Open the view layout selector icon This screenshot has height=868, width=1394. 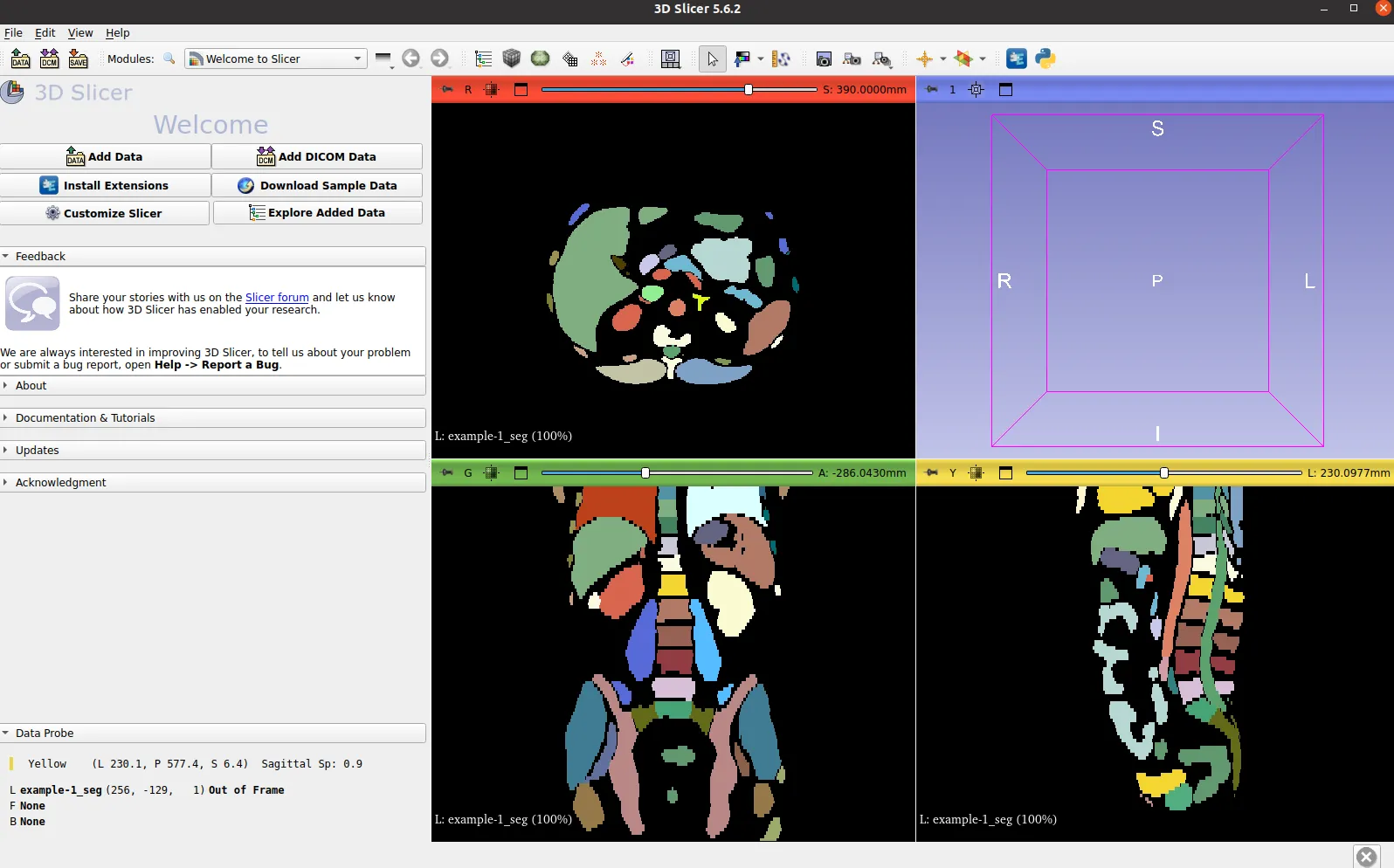click(670, 59)
